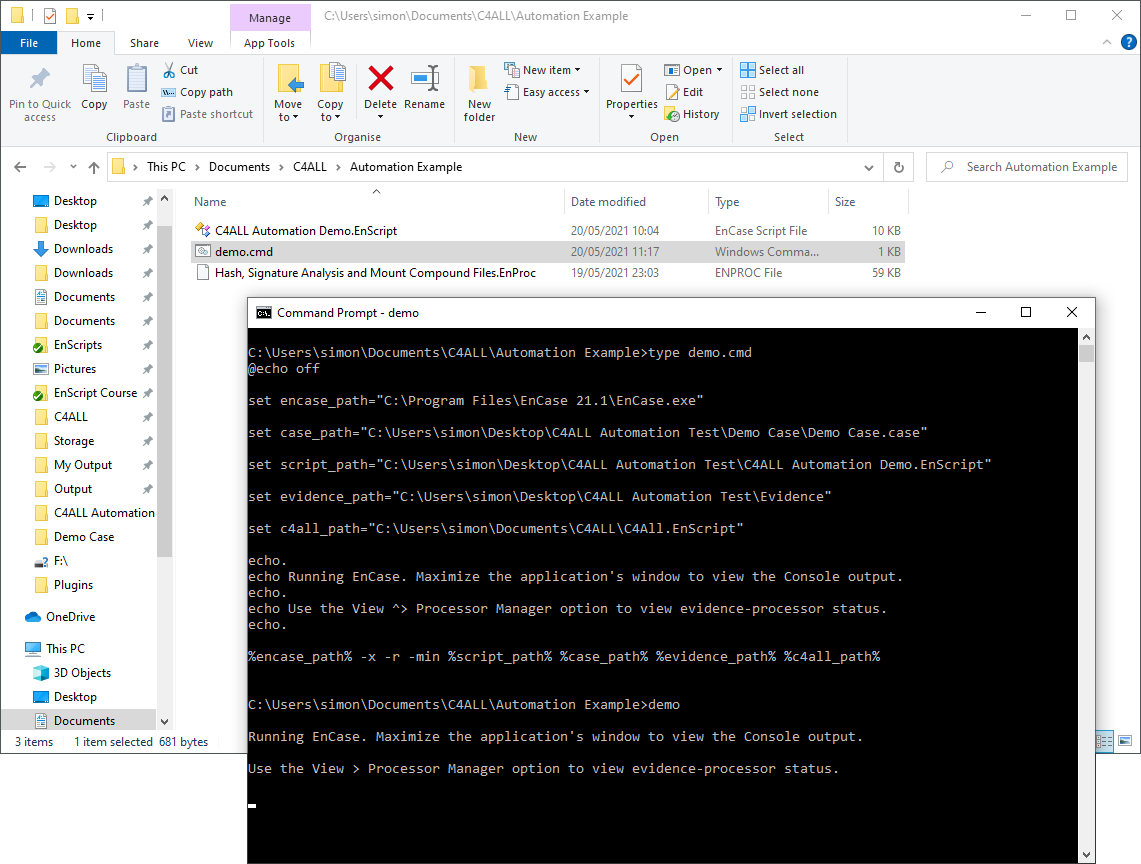Collapse the ribbon with chevron
This screenshot has height=864, width=1141.
(1107, 42)
